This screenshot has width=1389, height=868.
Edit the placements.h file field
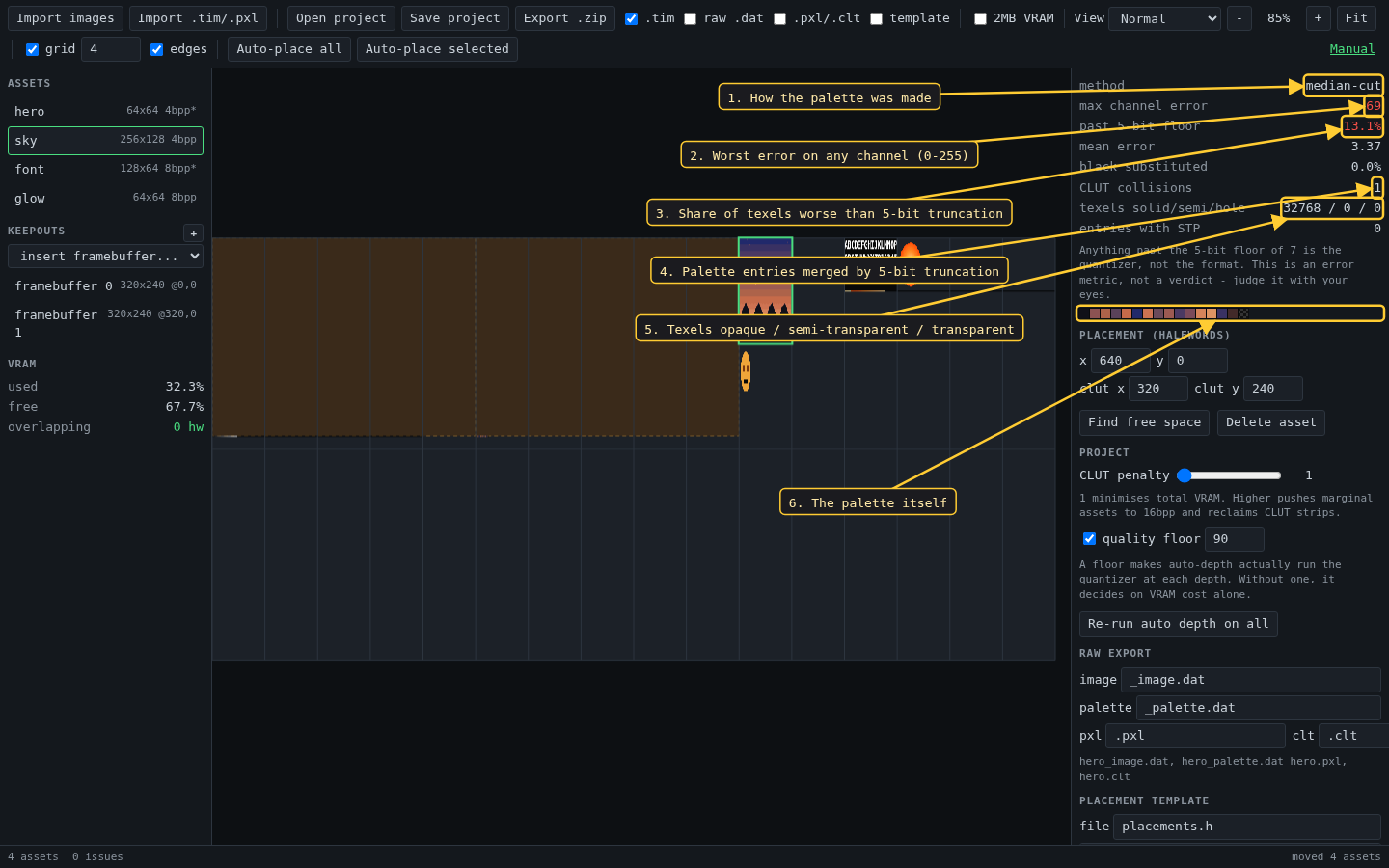pos(1247,827)
